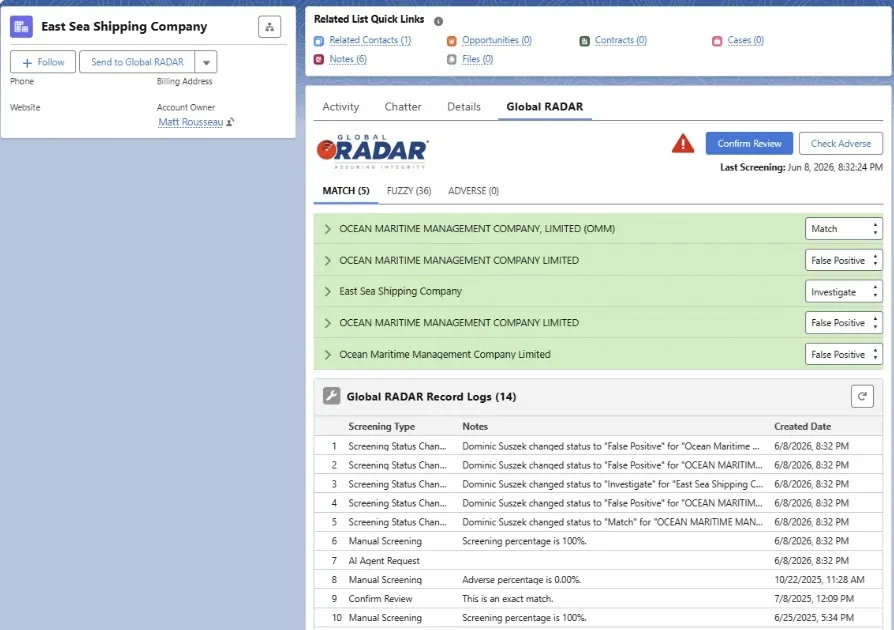894x630 pixels.
Task: Click note 'This is an exact match.'
Action: coord(507,599)
